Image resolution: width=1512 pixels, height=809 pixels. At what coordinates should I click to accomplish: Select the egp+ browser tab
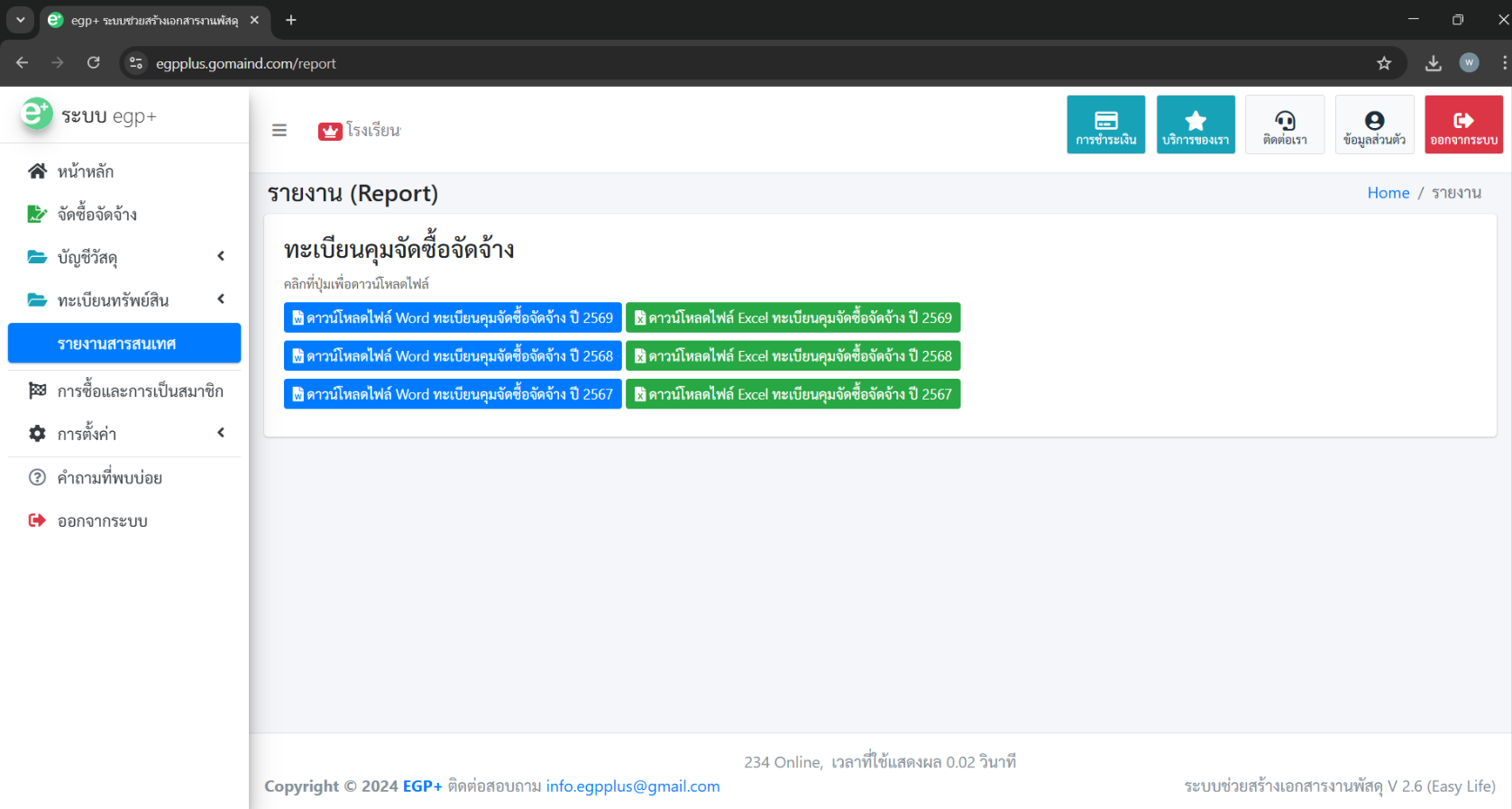click(x=155, y=20)
